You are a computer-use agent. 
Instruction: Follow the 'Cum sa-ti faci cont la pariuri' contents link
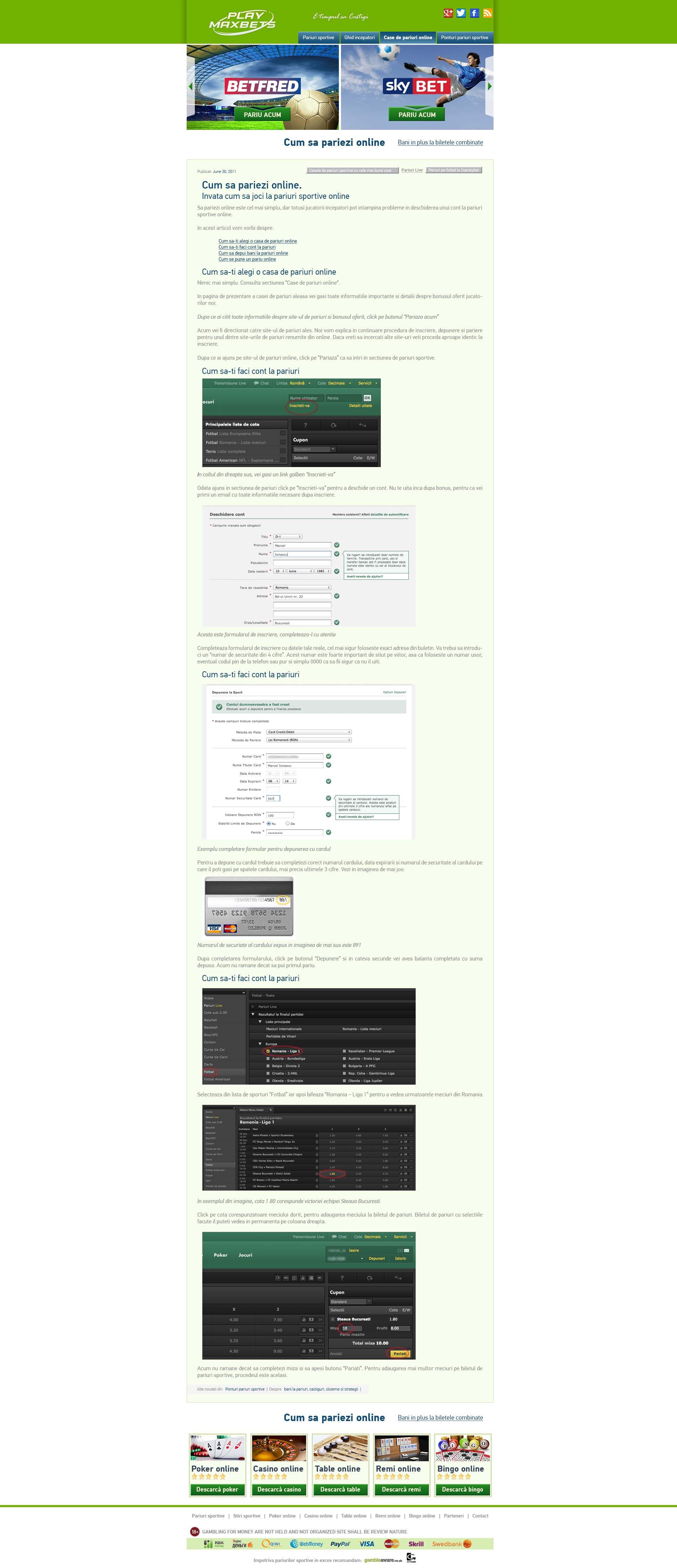click(247, 247)
